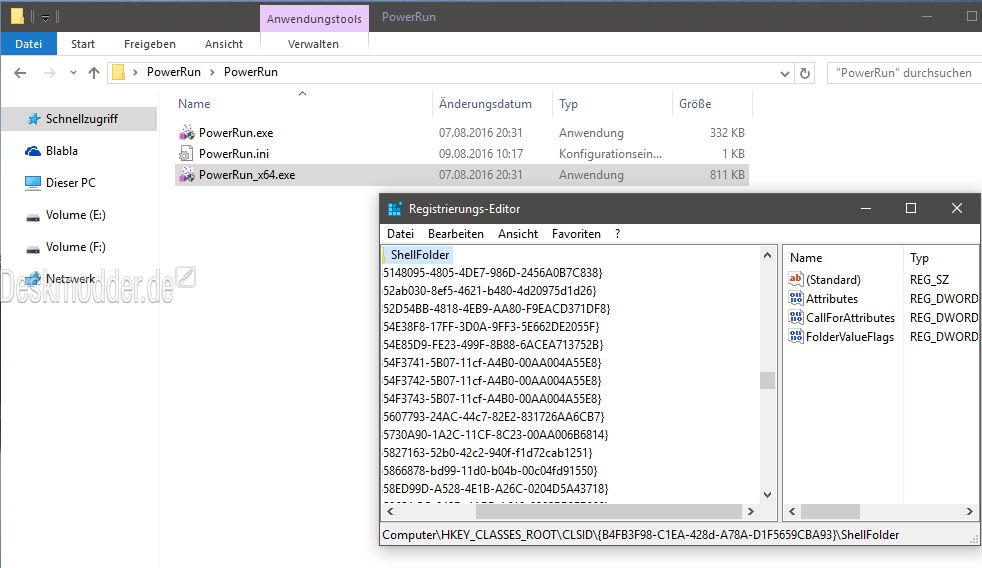Go back with the Explorer back arrow

(20, 73)
